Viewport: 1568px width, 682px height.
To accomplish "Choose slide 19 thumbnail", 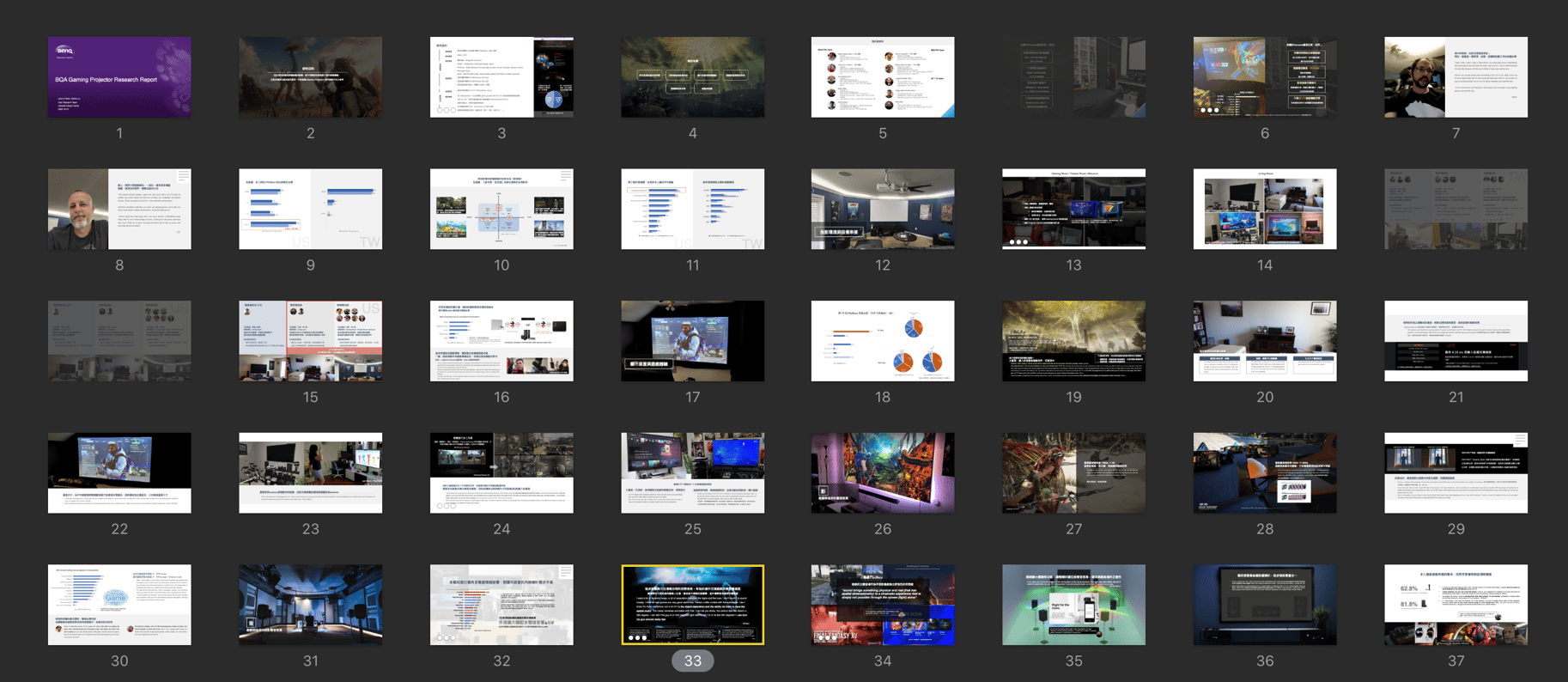I will 1073,341.
